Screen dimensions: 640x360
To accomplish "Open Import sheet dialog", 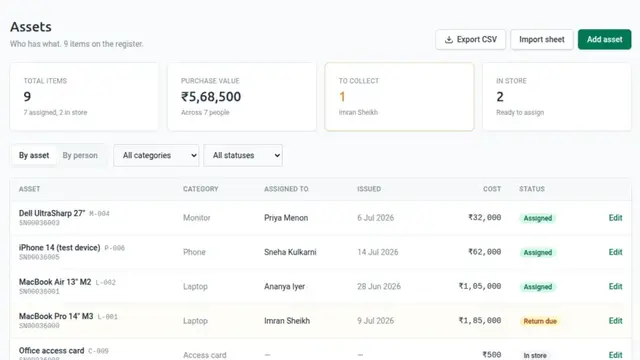I will pos(542,40).
